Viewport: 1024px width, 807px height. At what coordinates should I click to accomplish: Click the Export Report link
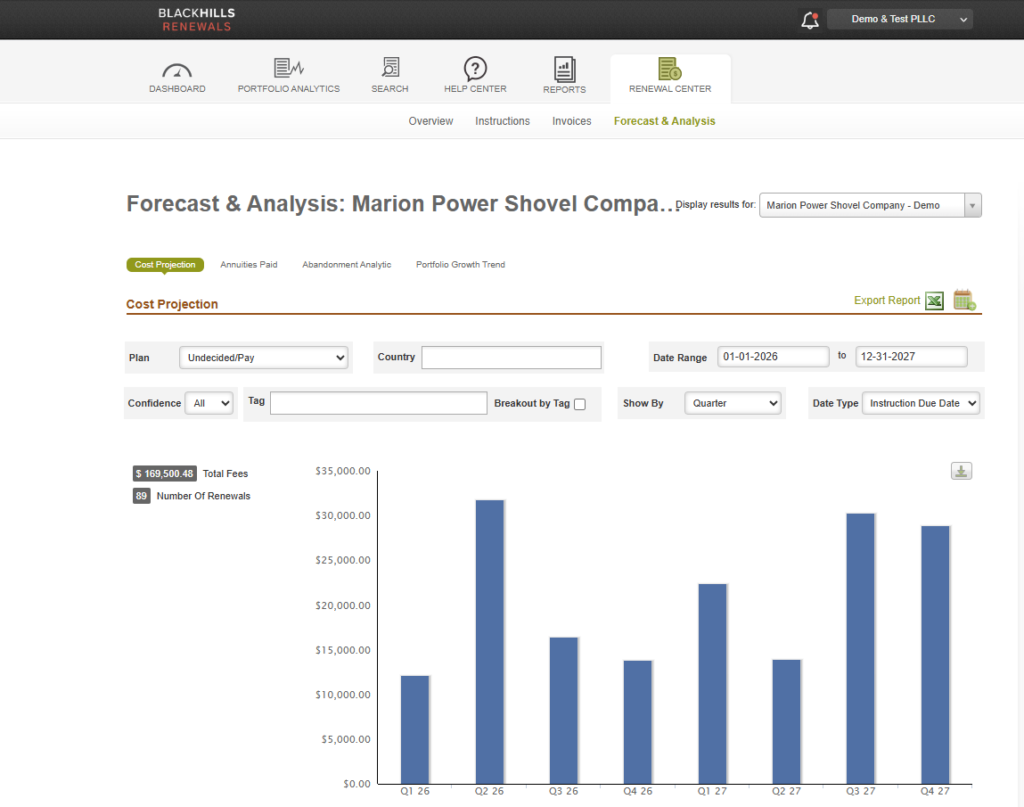pyautogui.click(x=886, y=300)
